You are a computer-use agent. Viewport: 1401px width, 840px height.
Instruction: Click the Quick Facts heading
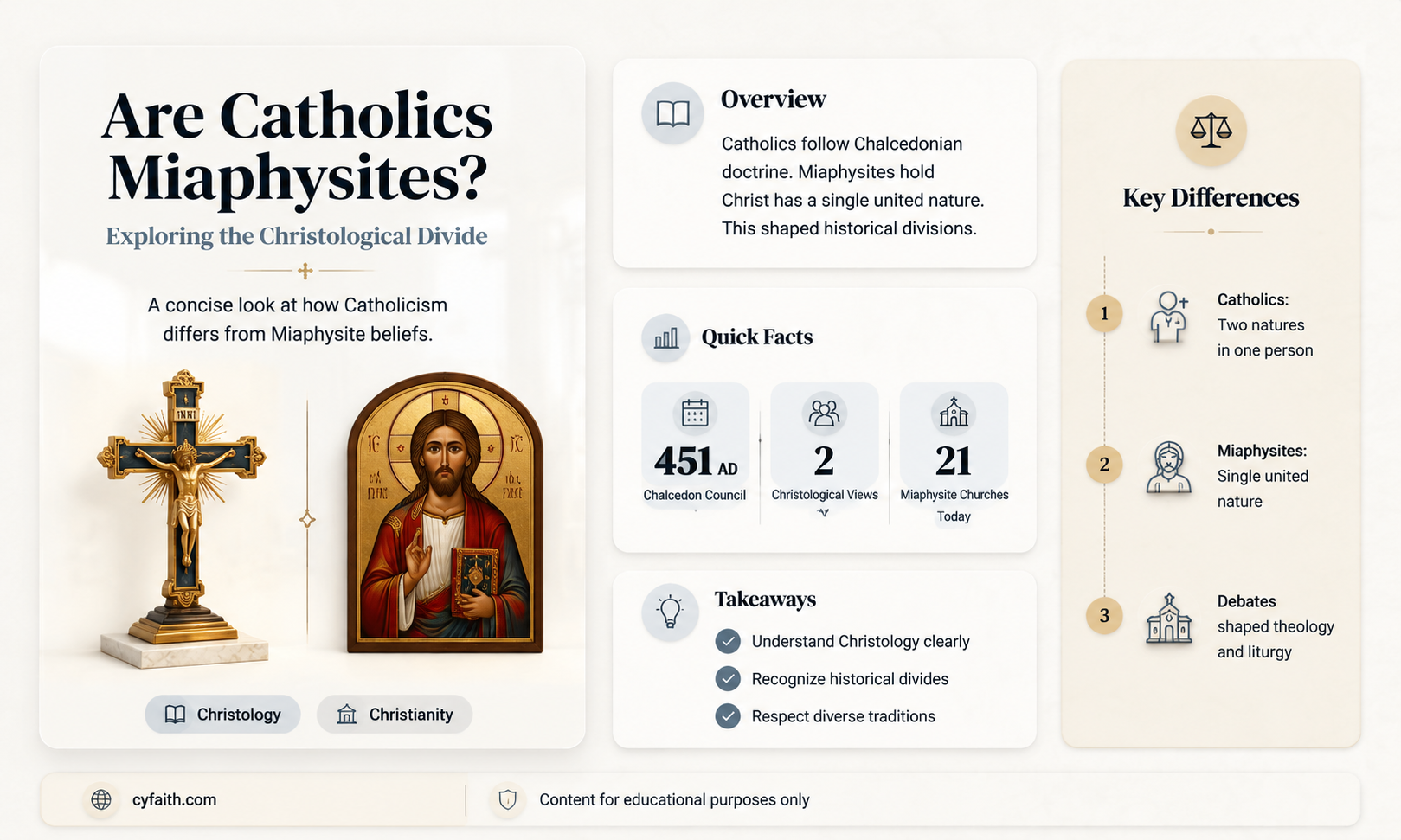pos(757,337)
